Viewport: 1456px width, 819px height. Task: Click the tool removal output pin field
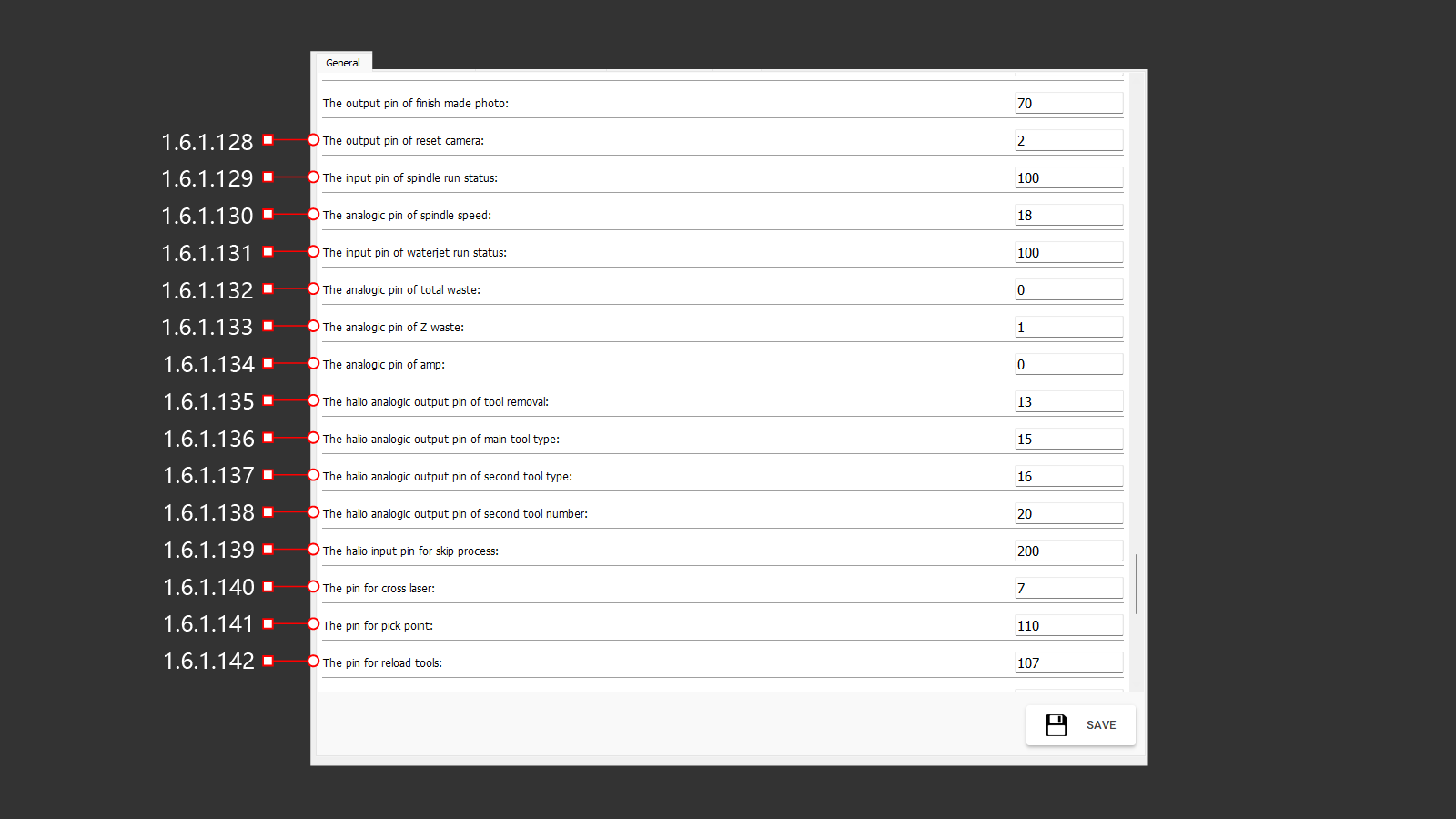(1068, 402)
